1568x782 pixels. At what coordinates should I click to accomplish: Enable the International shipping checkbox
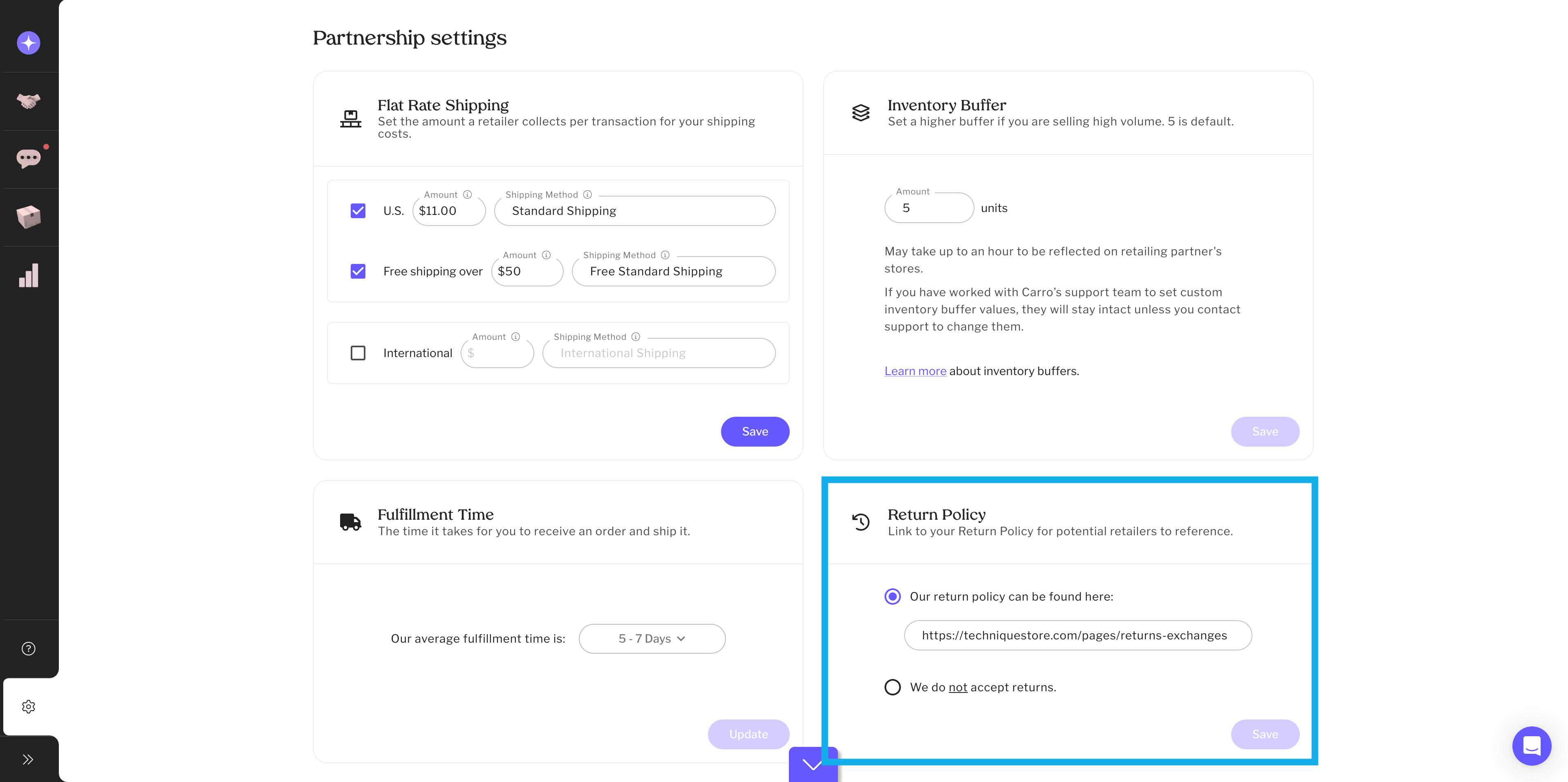point(358,353)
